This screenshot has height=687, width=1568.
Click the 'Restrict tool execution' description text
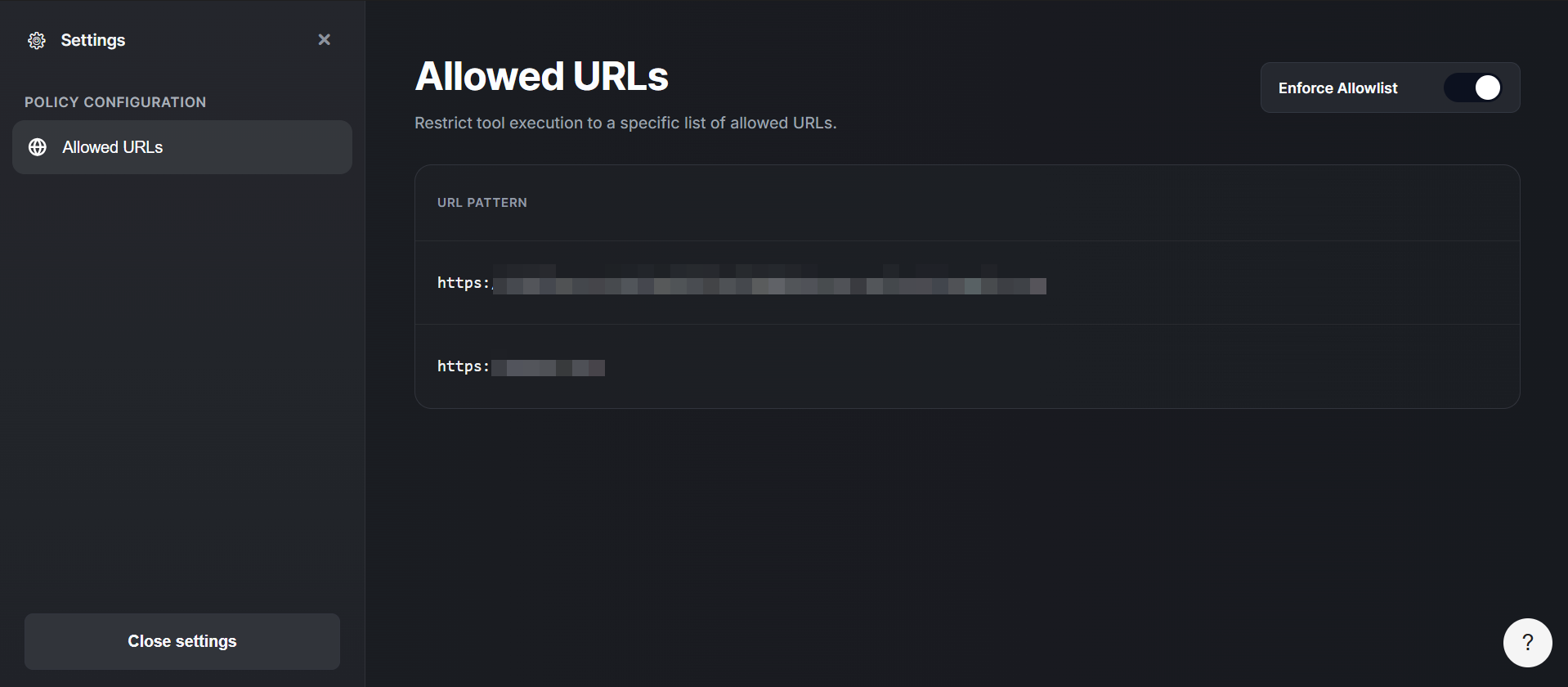pyautogui.click(x=625, y=123)
